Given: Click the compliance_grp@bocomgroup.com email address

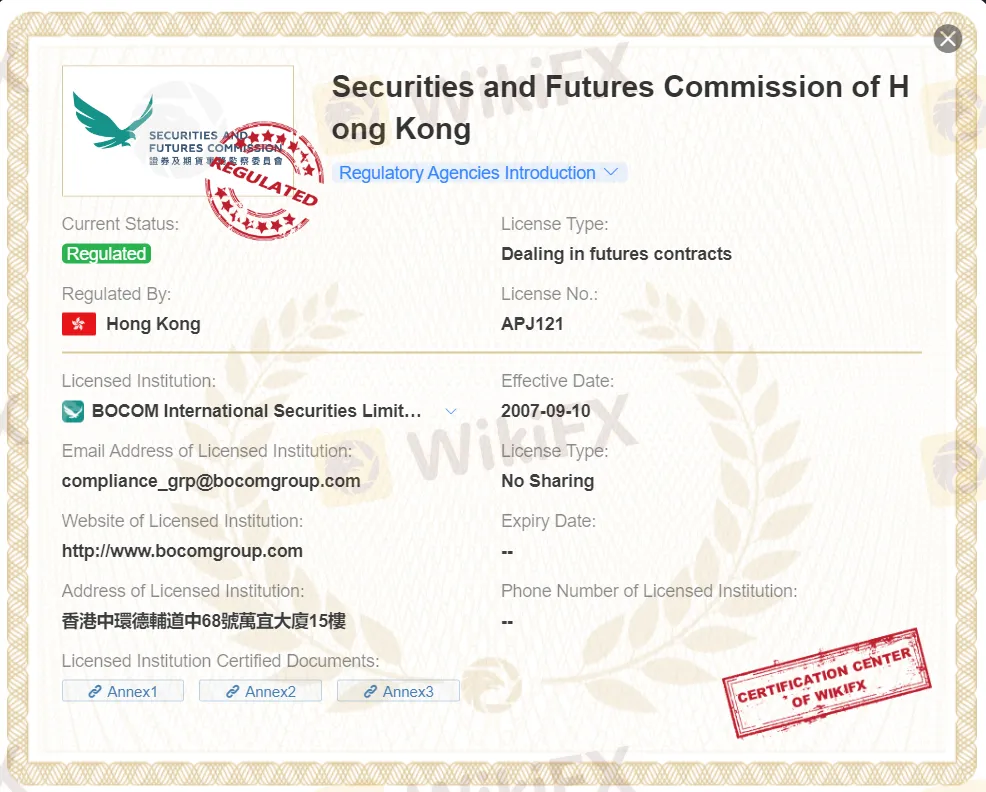Looking at the screenshot, I should 211,481.
